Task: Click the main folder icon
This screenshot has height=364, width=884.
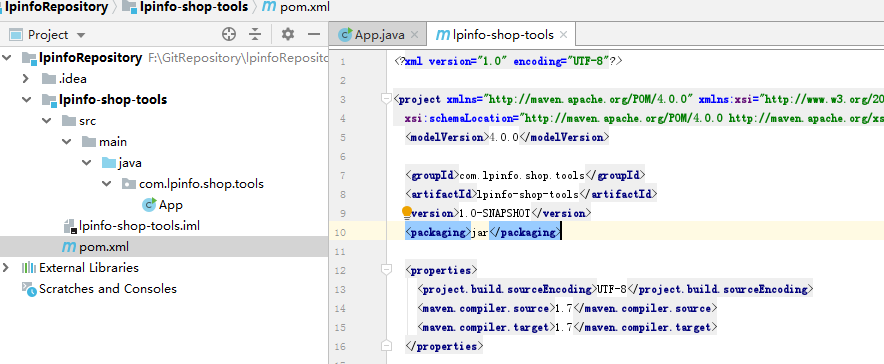Action: pyautogui.click(x=89, y=142)
